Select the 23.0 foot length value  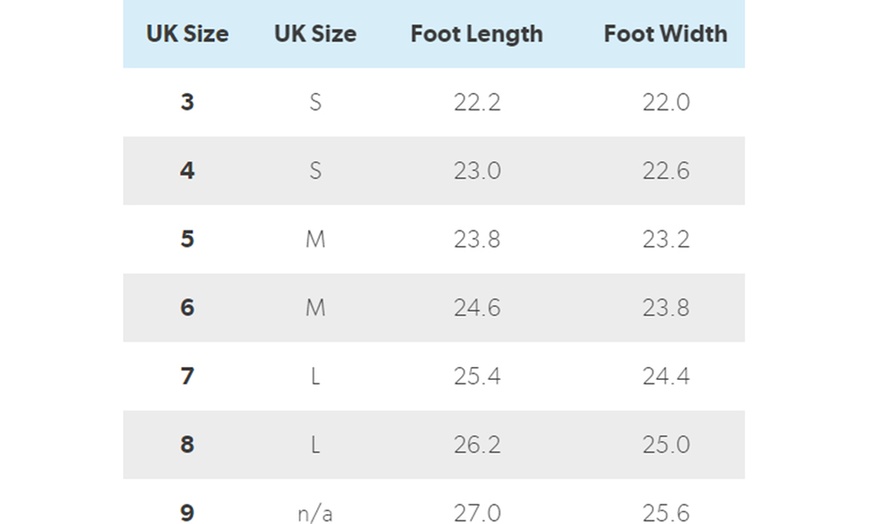(477, 171)
